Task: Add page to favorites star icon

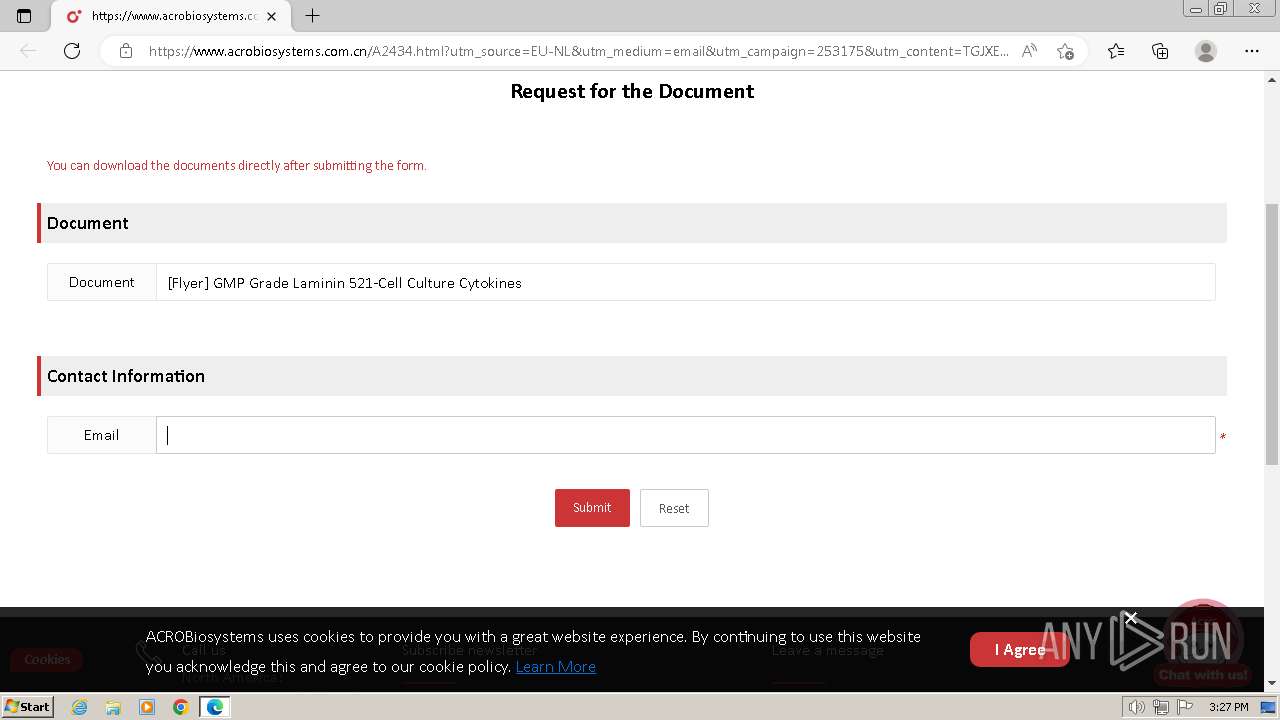Action: (1065, 51)
